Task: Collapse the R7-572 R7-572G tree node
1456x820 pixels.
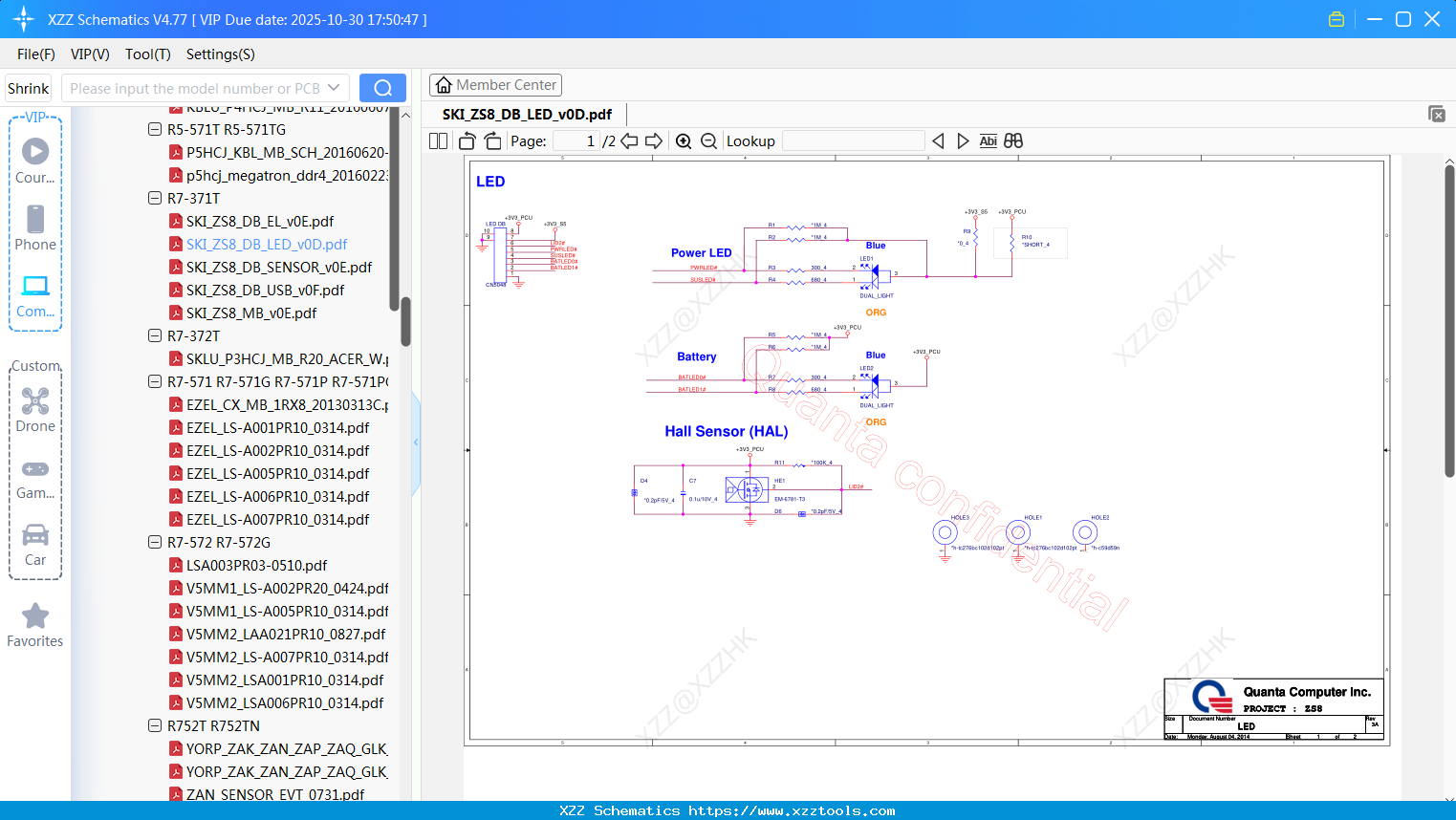Action: [x=155, y=543]
